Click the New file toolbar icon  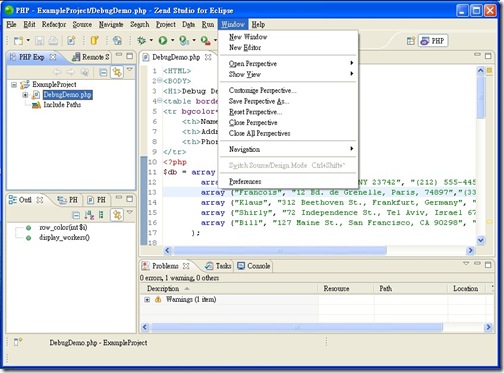[x=19, y=41]
